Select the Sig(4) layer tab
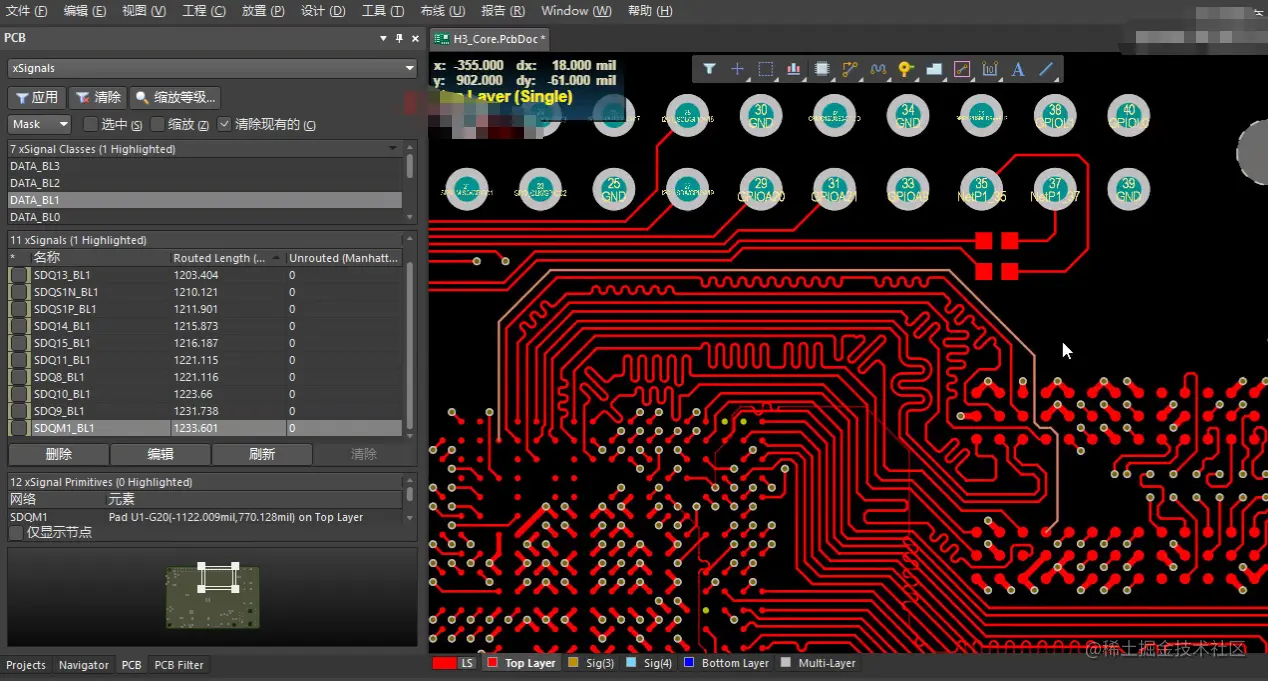The width and height of the screenshot is (1268, 681). (650, 663)
